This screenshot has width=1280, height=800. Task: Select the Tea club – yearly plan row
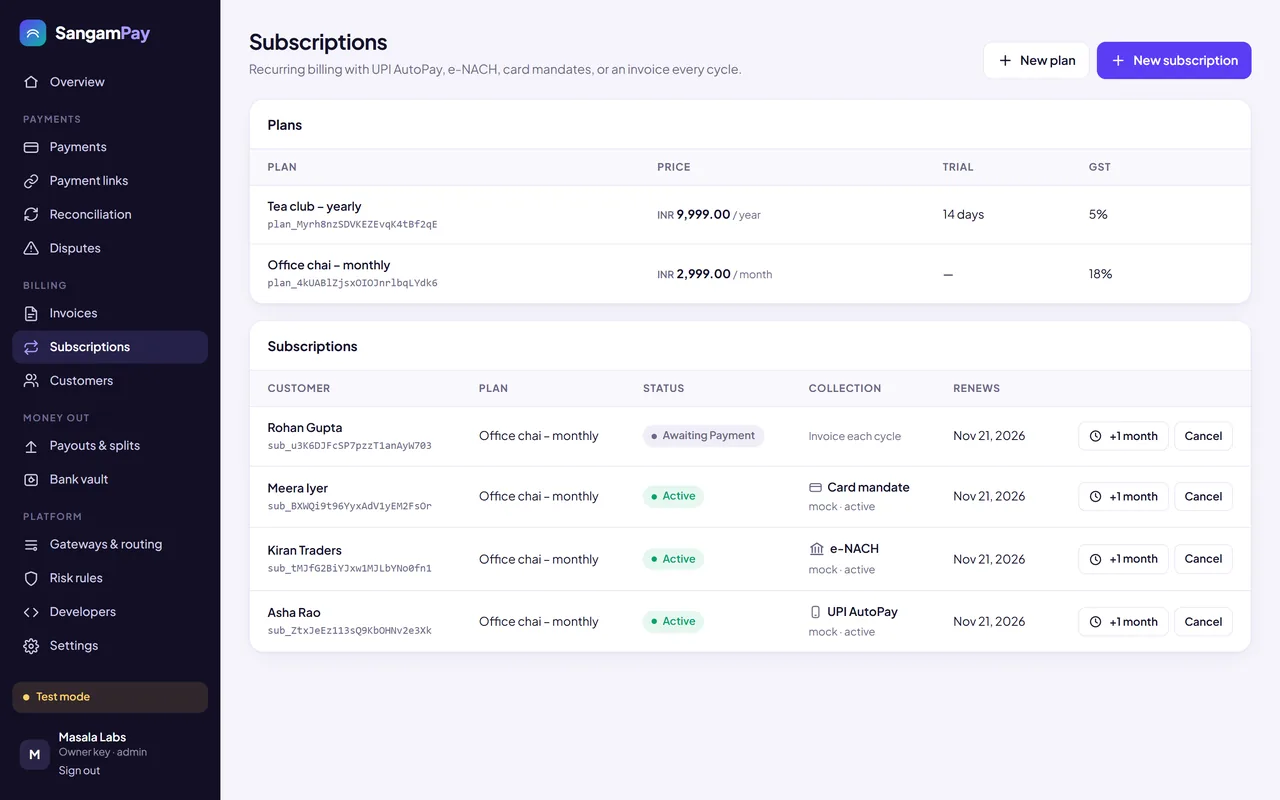750,215
